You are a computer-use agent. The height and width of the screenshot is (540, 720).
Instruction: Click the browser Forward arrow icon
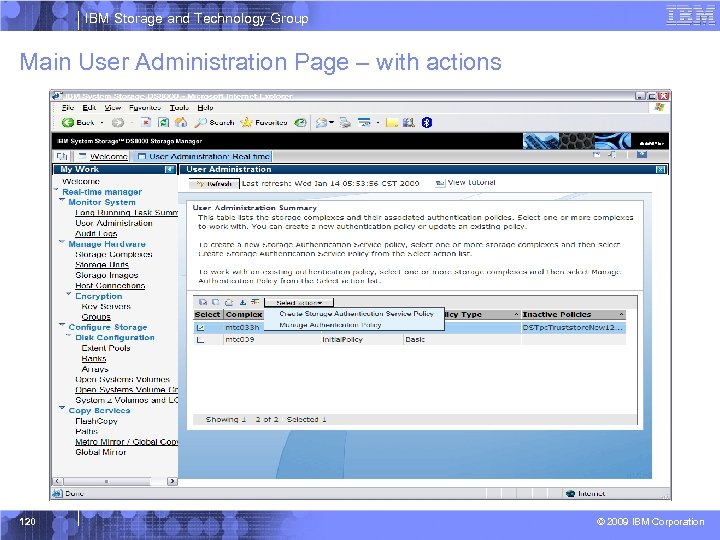(x=118, y=122)
